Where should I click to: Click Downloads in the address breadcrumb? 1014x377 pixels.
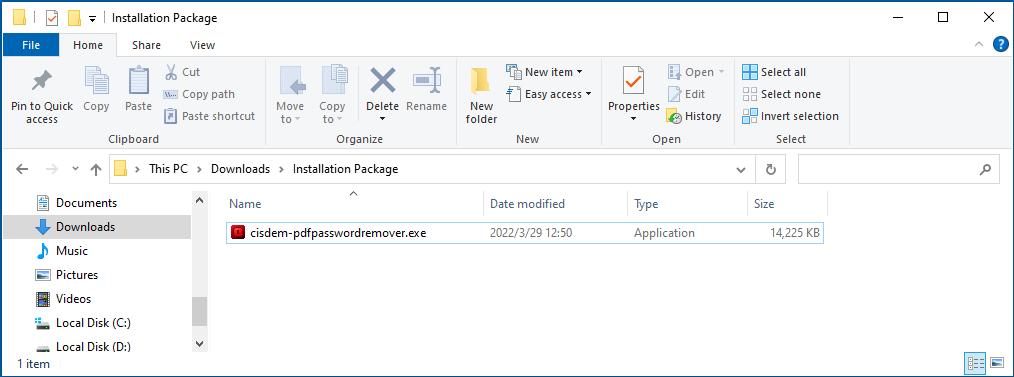tap(241, 169)
